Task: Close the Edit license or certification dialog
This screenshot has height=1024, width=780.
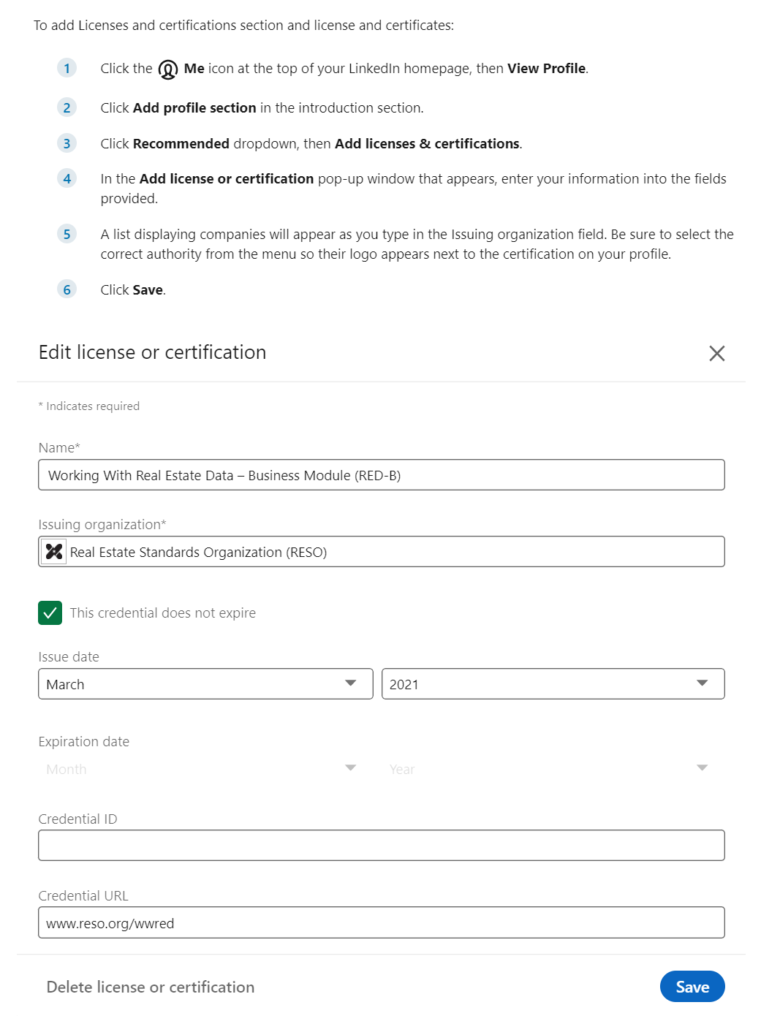Action: click(716, 353)
